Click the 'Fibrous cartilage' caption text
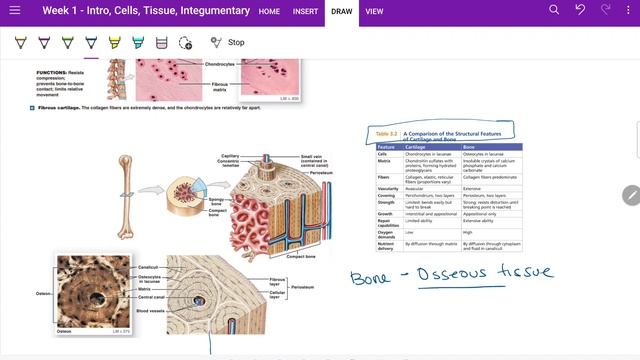640x360 pixels. [x=149, y=108]
